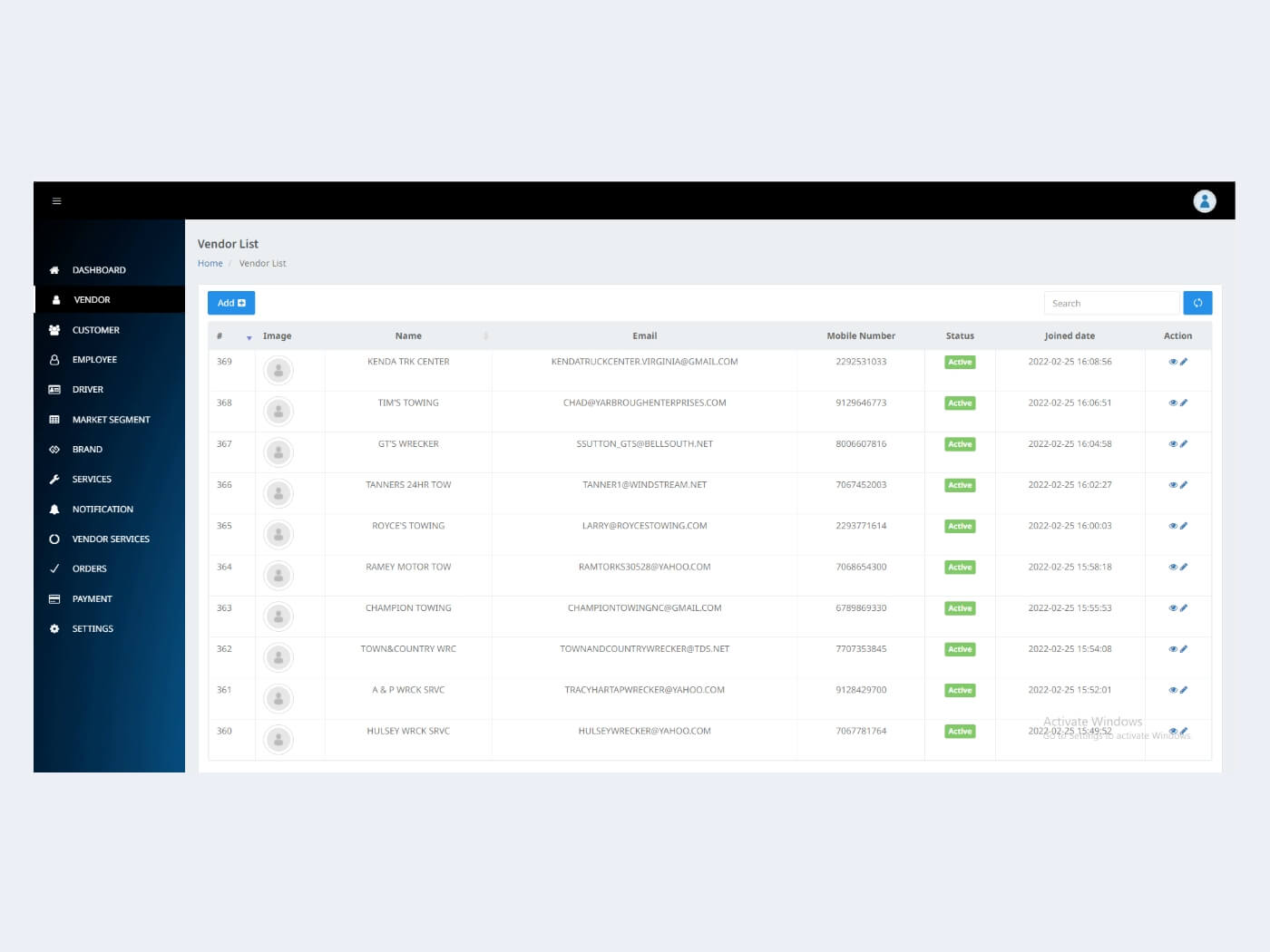This screenshot has height=952, width=1270.
Task: Sort the list by Joined date header
Action: coord(1069,336)
